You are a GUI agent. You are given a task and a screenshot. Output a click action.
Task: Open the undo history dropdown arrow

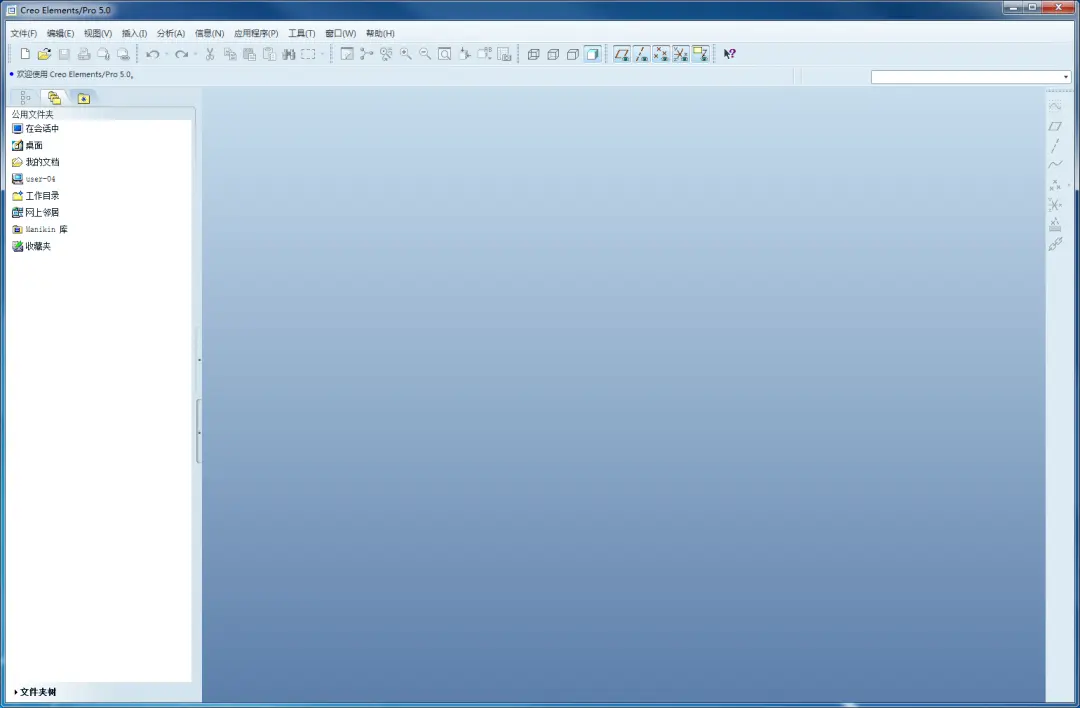(x=167, y=54)
